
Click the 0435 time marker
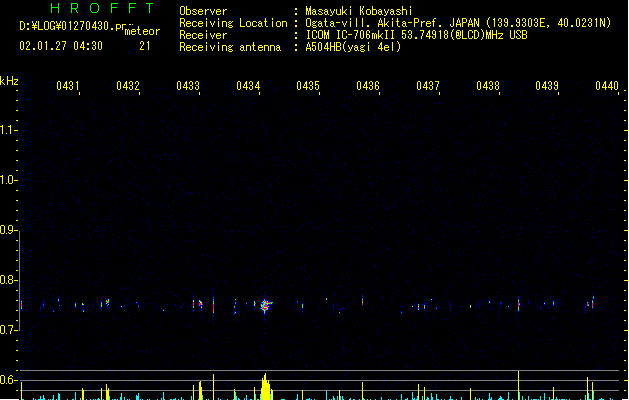(308, 85)
